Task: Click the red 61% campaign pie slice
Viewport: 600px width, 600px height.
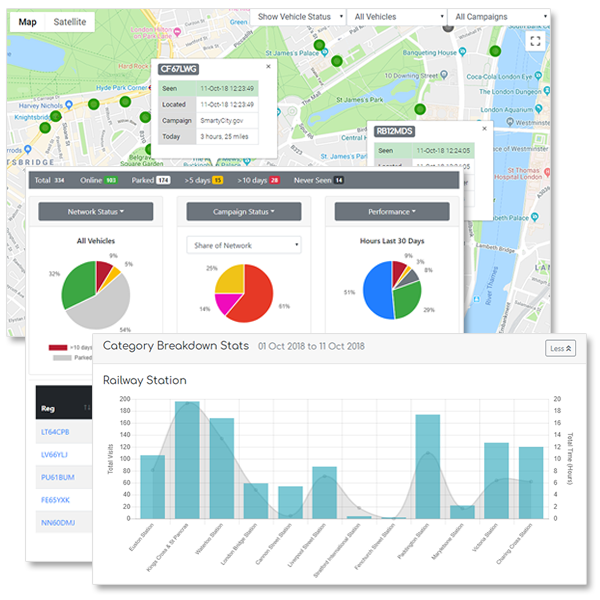Action: (x=254, y=297)
